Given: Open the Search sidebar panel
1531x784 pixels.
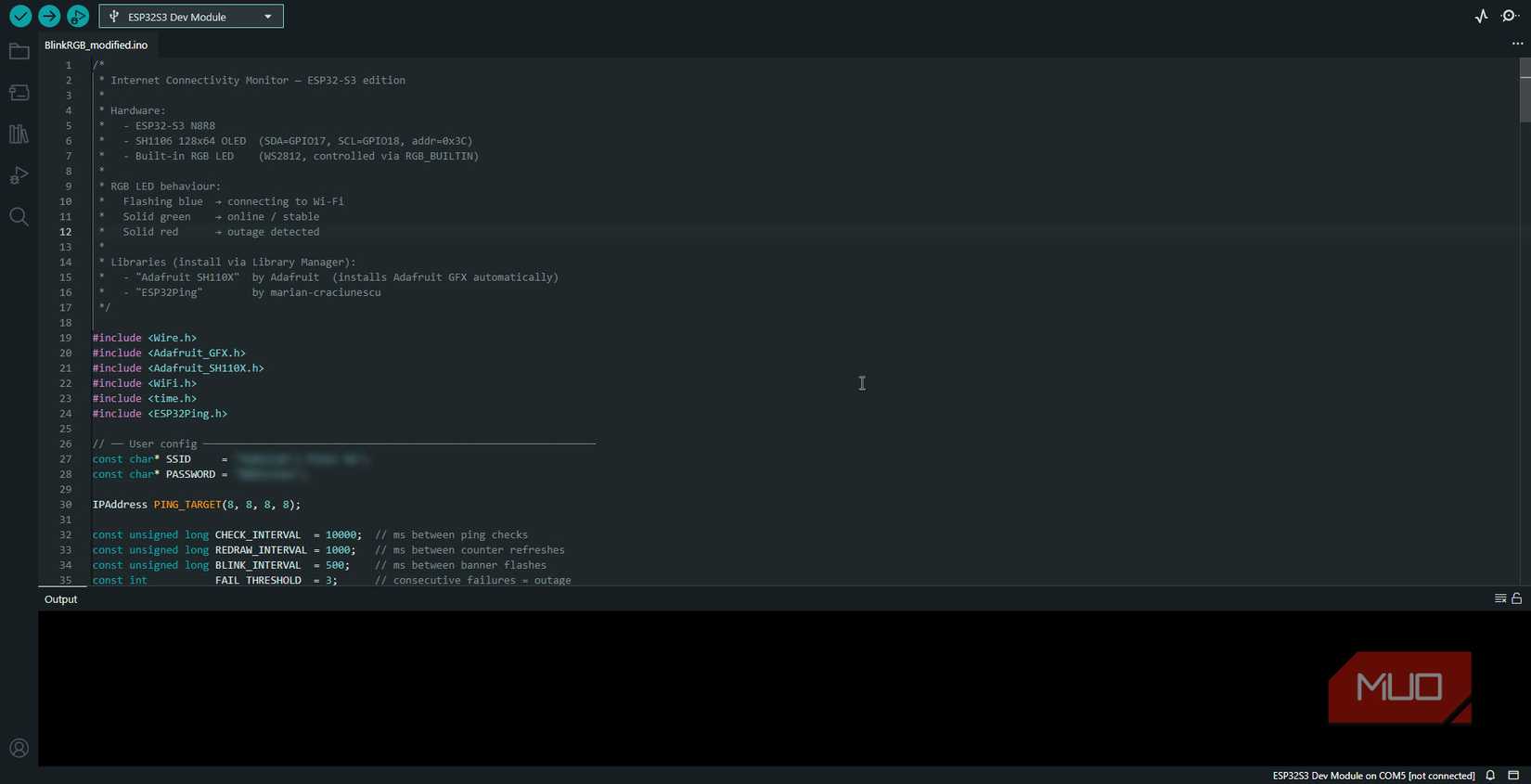Looking at the screenshot, I should point(19,217).
